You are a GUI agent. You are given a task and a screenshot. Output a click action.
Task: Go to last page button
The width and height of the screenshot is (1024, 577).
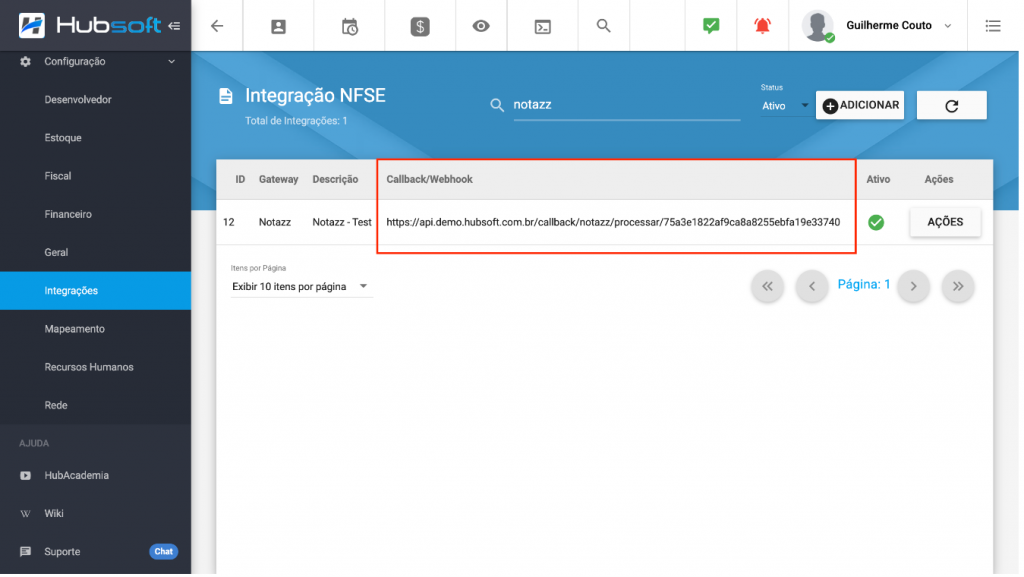pos(958,286)
